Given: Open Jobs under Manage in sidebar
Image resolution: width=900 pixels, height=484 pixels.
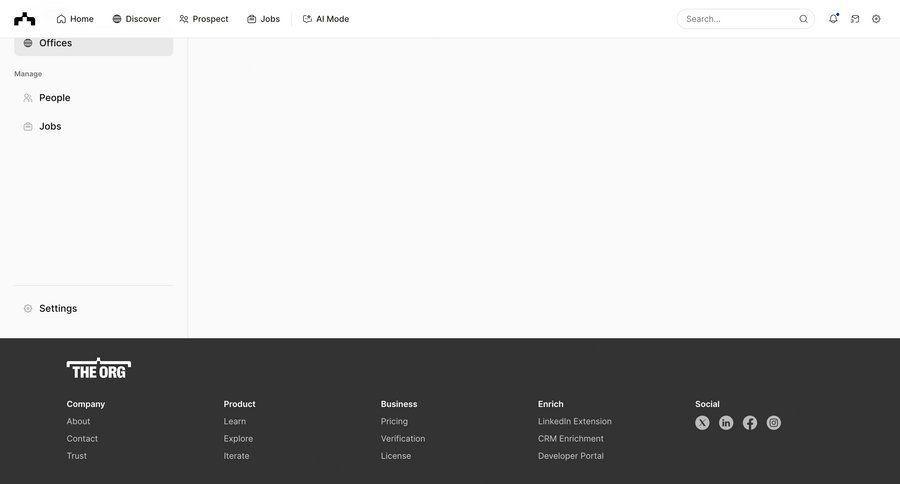Looking at the screenshot, I should [94, 126].
